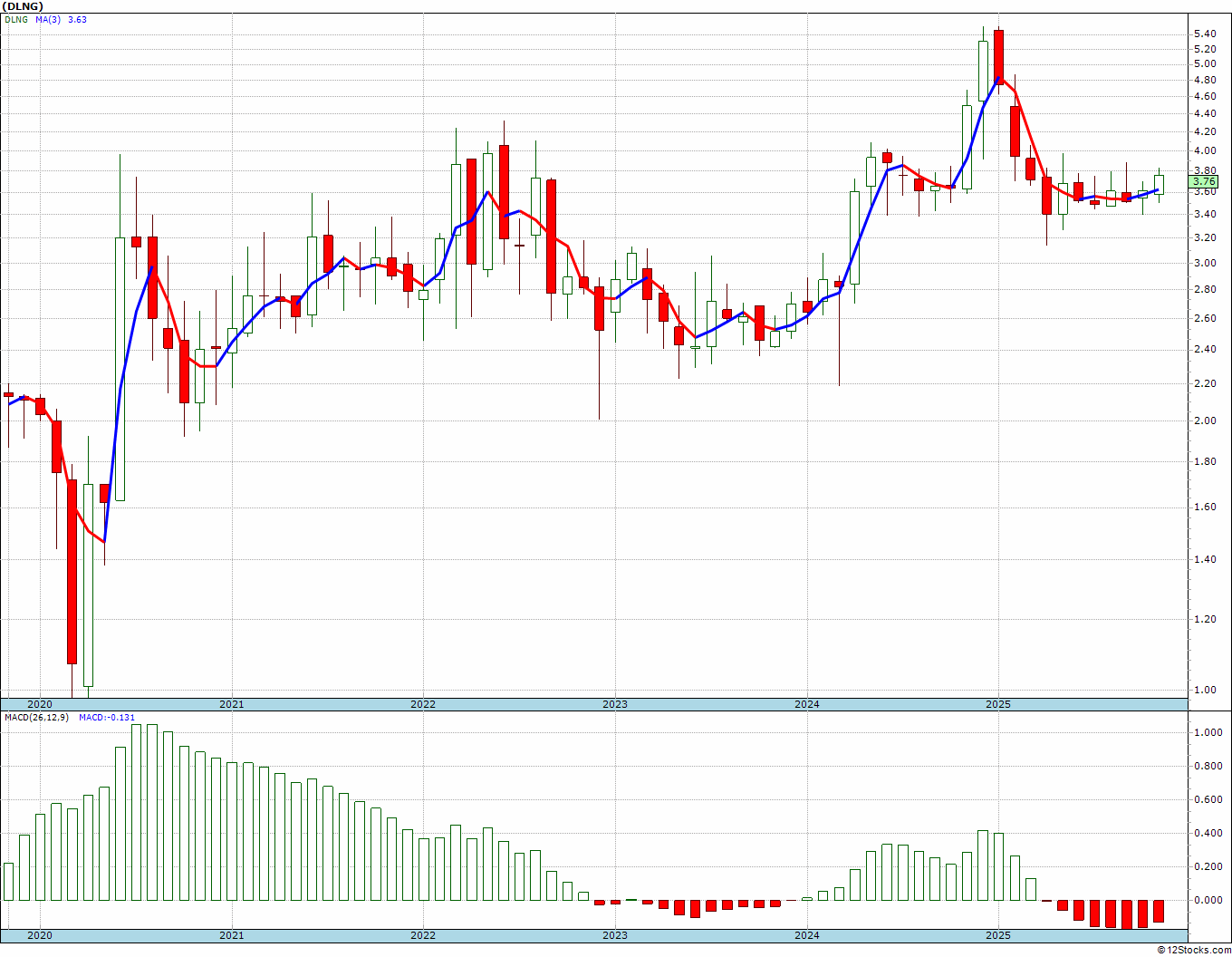This screenshot has width=1232, height=957.
Task: Select the 2.00 price axis label
Action: point(1205,421)
